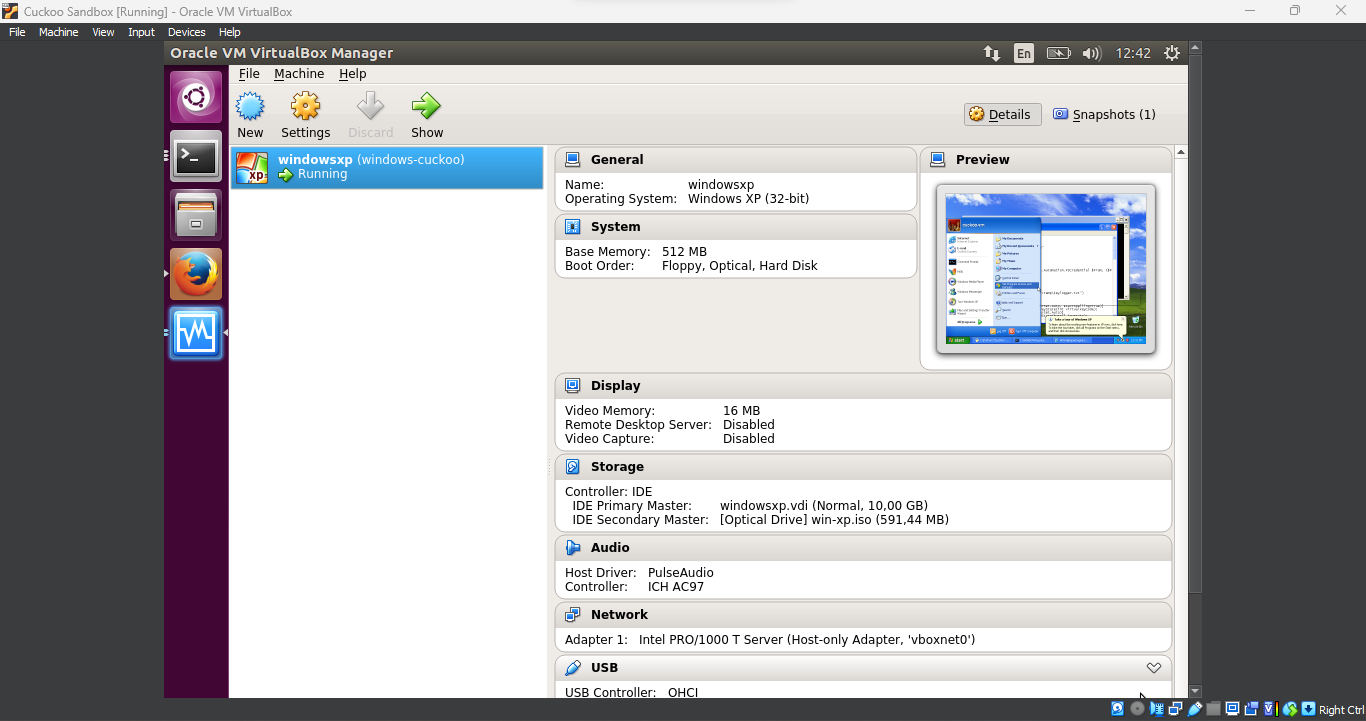Open the outer window Machine menu
The height and width of the screenshot is (721, 1366).
click(58, 32)
